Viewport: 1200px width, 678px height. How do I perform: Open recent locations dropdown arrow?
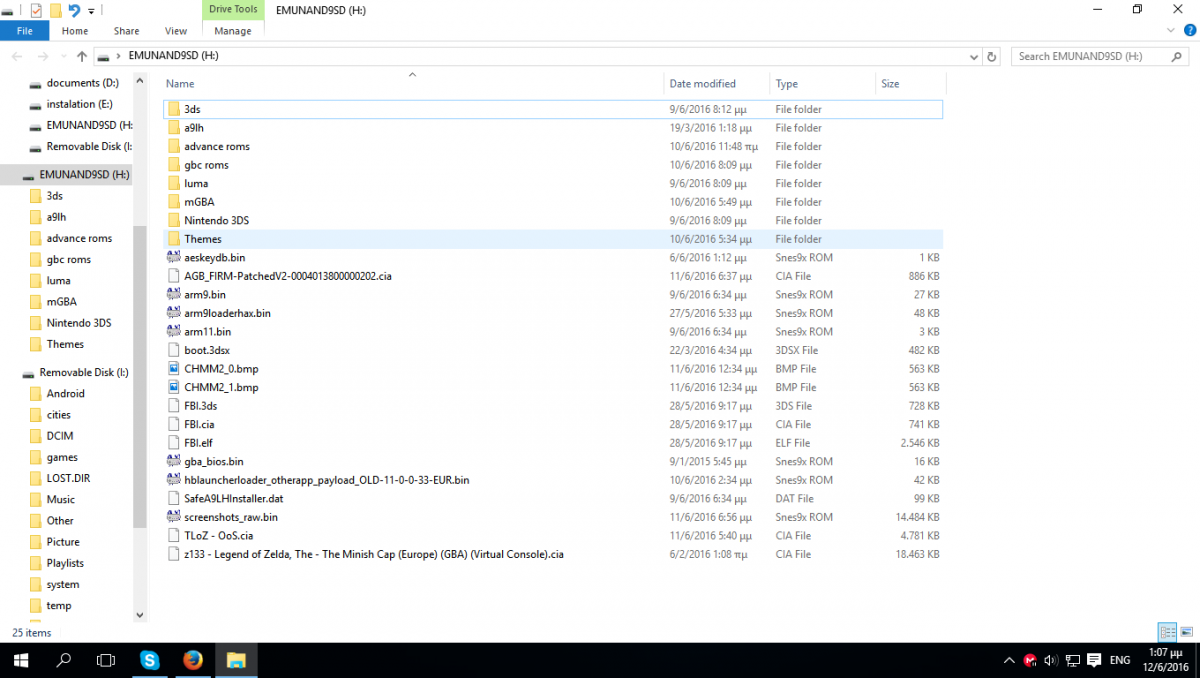click(62, 56)
